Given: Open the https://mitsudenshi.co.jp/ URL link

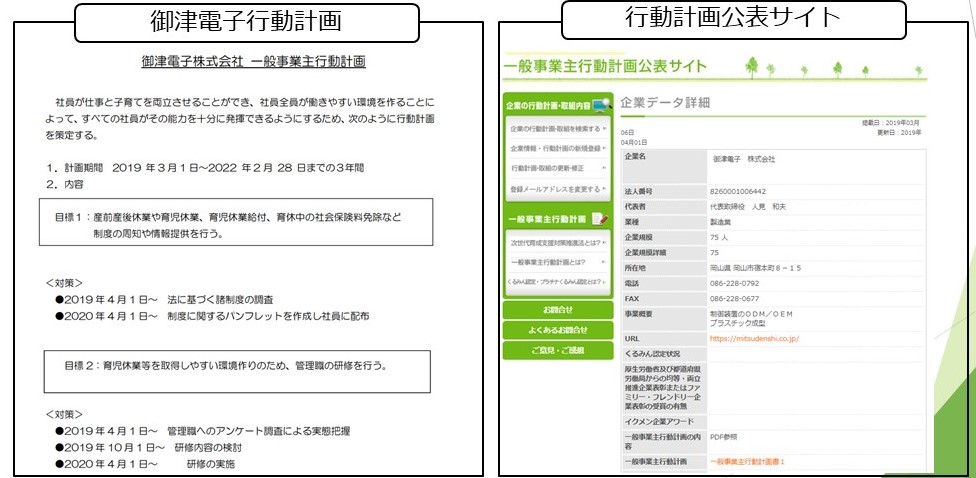Looking at the screenshot, I should 754,339.
